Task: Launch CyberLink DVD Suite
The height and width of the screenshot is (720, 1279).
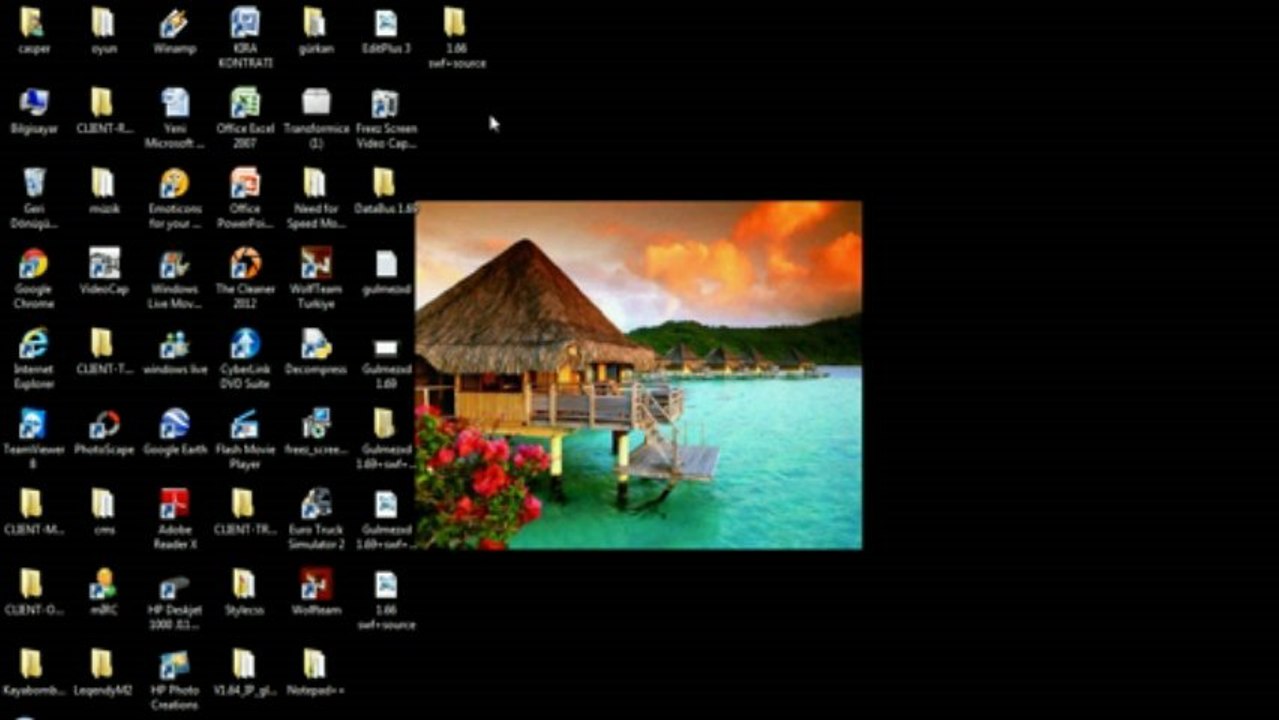Action: [x=245, y=343]
